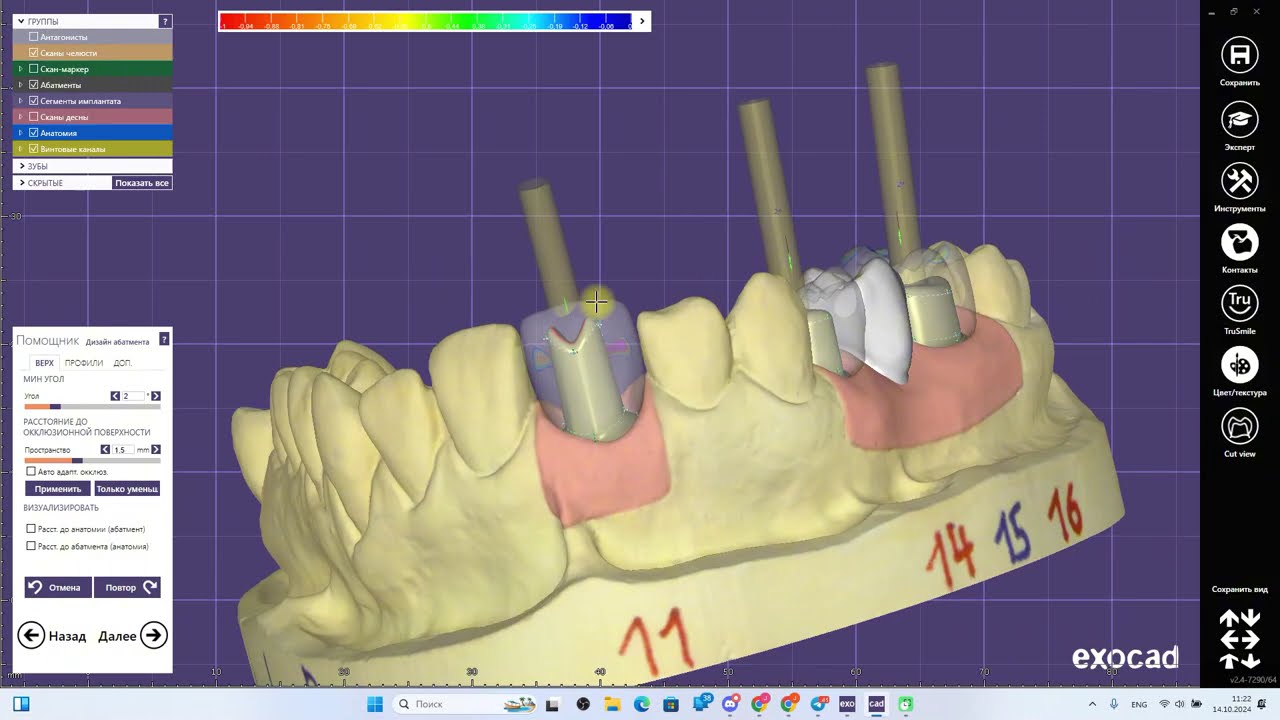This screenshot has width=1280, height=720.
Task: Open Microsoft Store from the taskbar
Action: [671, 704]
